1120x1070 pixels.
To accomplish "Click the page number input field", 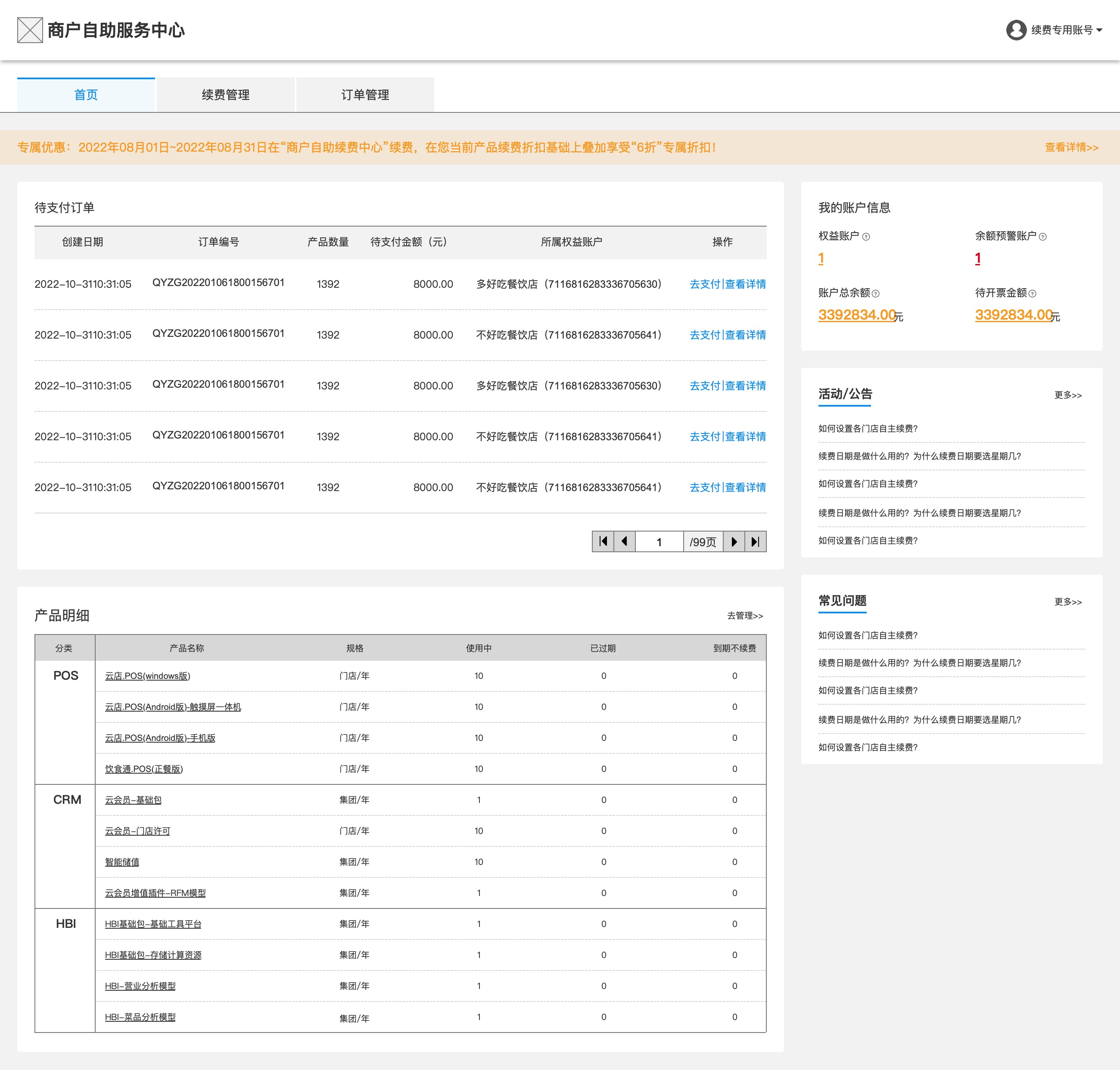I will point(659,541).
